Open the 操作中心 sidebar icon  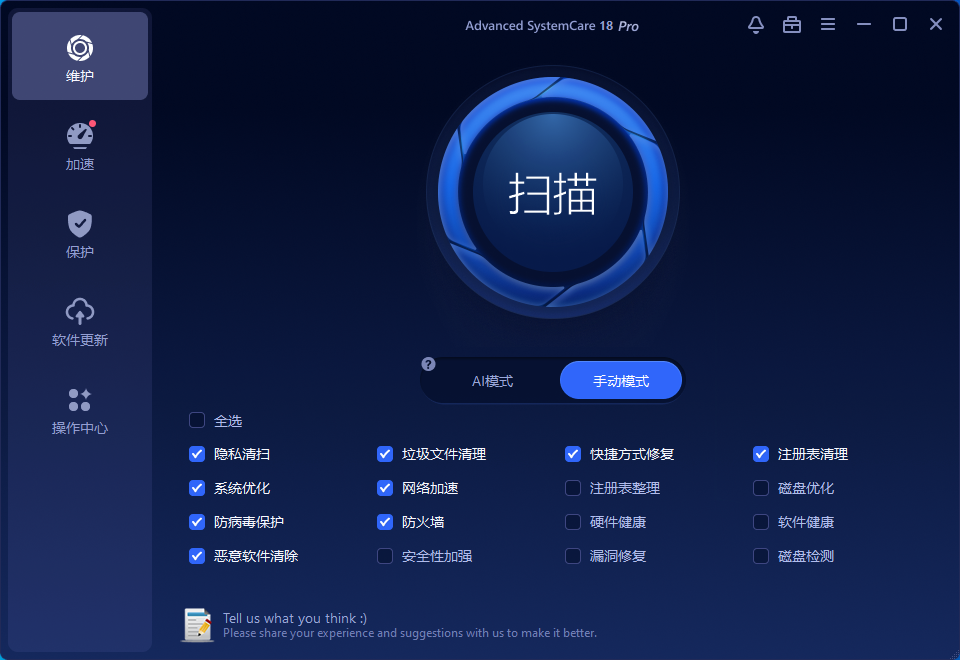point(80,400)
